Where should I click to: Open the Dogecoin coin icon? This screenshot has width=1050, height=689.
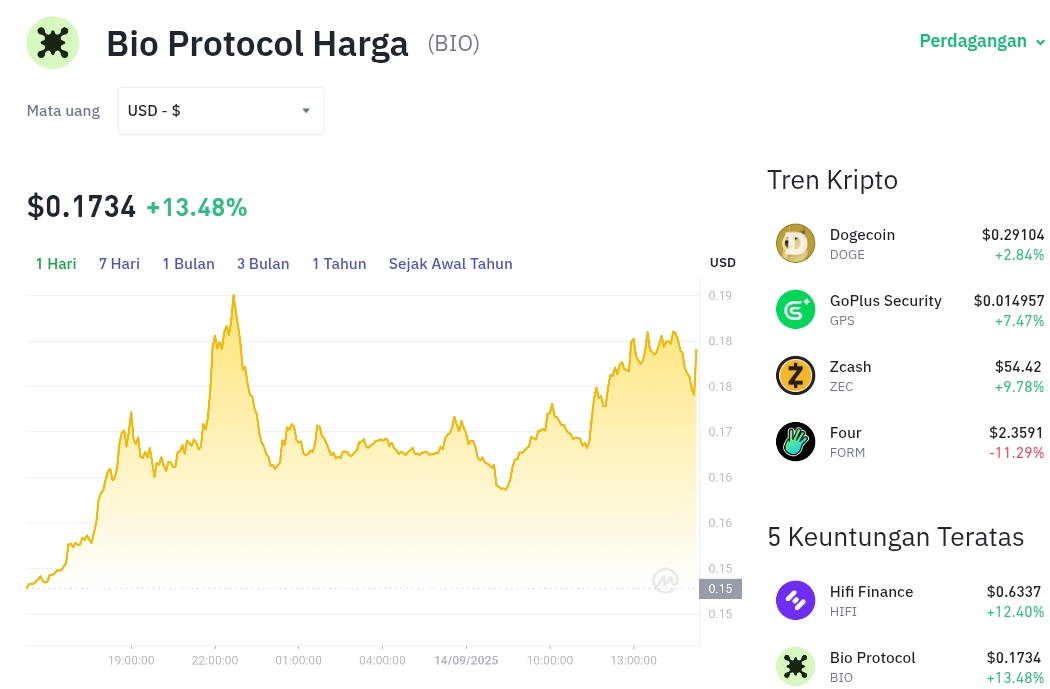coord(796,243)
